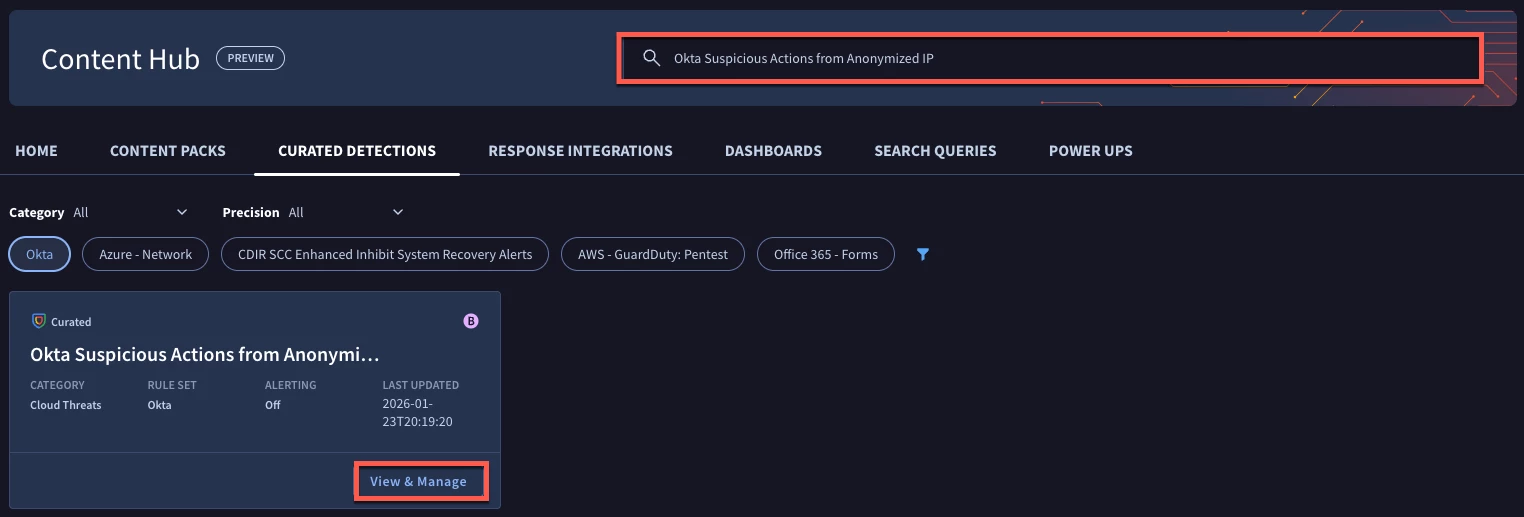Toggle the Office 365 - Forms chip
This screenshot has width=1524, height=517.
tap(826, 254)
